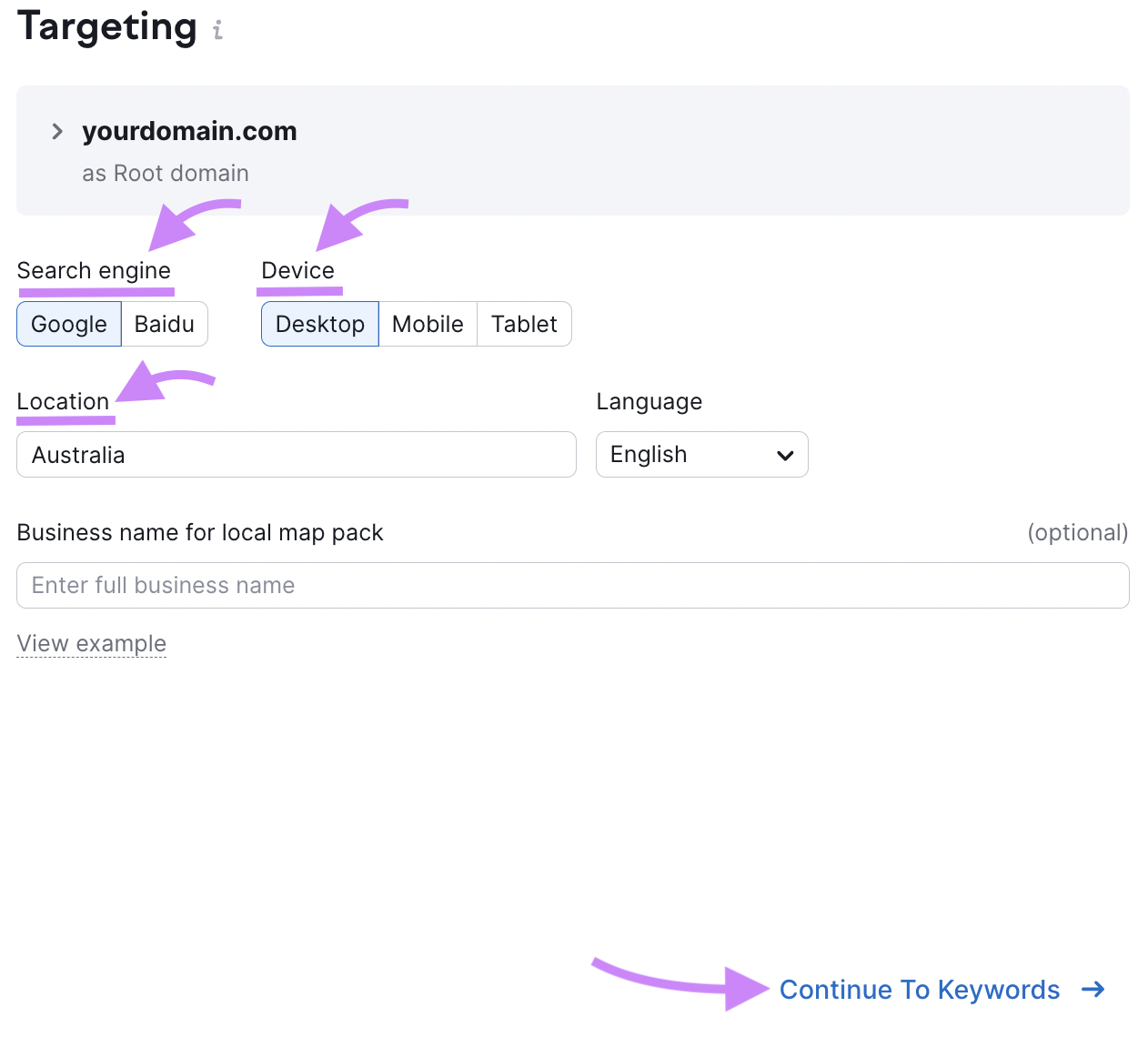
Task: Click the yourdomain.com domain name
Action: pyautogui.click(x=189, y=132)
